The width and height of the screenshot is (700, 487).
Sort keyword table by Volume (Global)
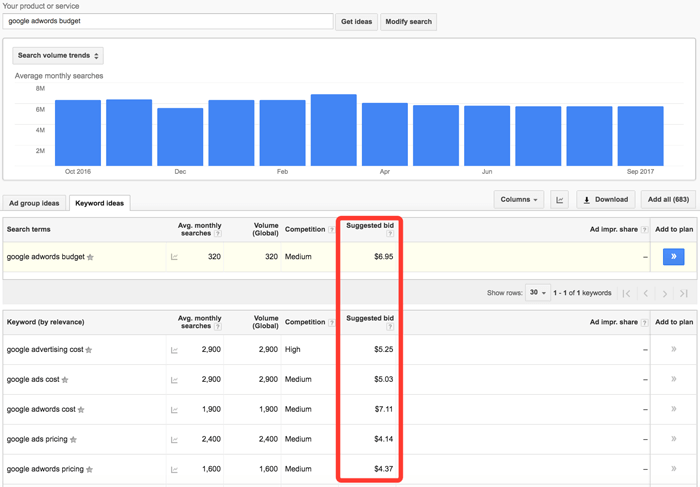(266, 322)
